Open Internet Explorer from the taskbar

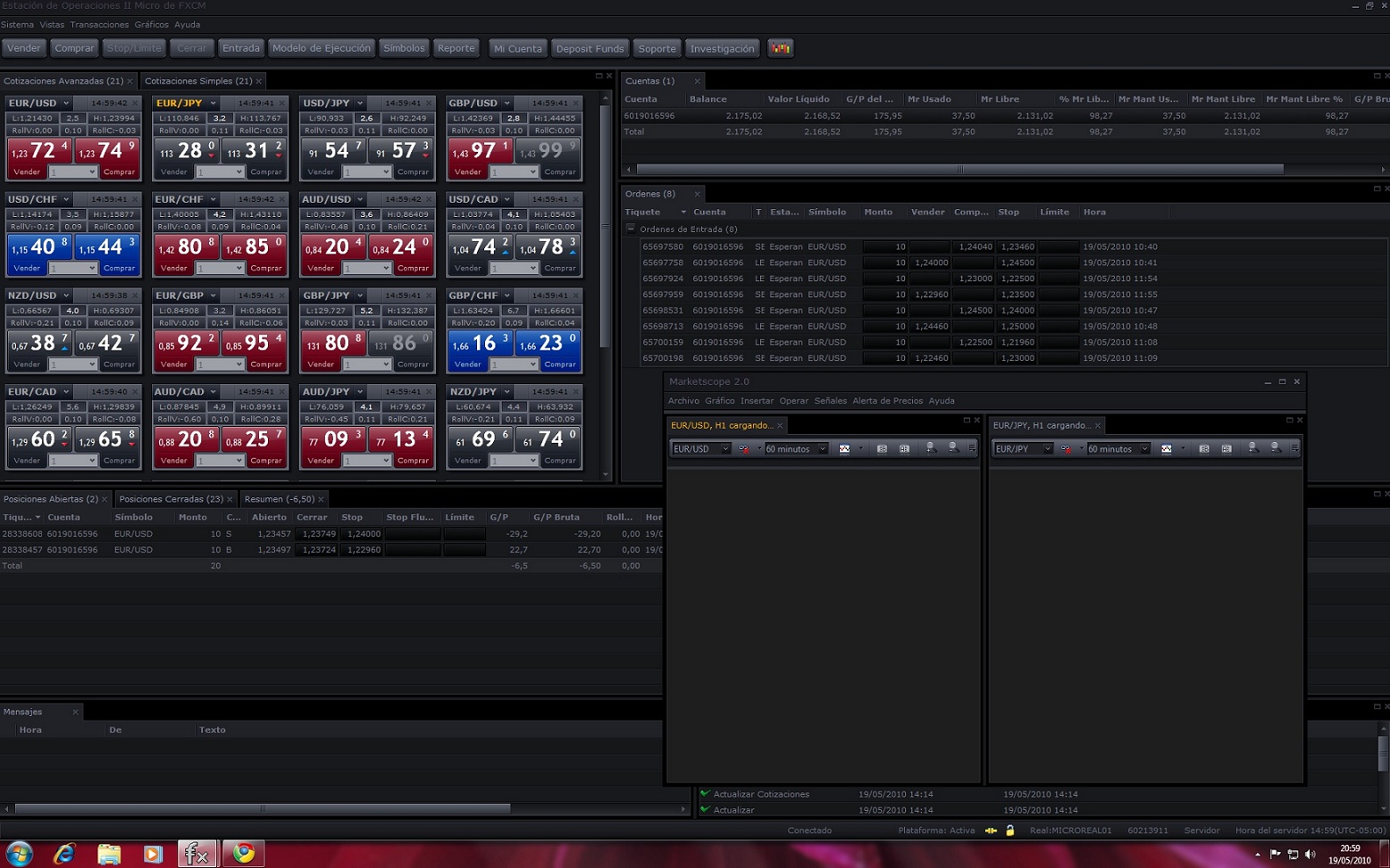click(64, 854)
